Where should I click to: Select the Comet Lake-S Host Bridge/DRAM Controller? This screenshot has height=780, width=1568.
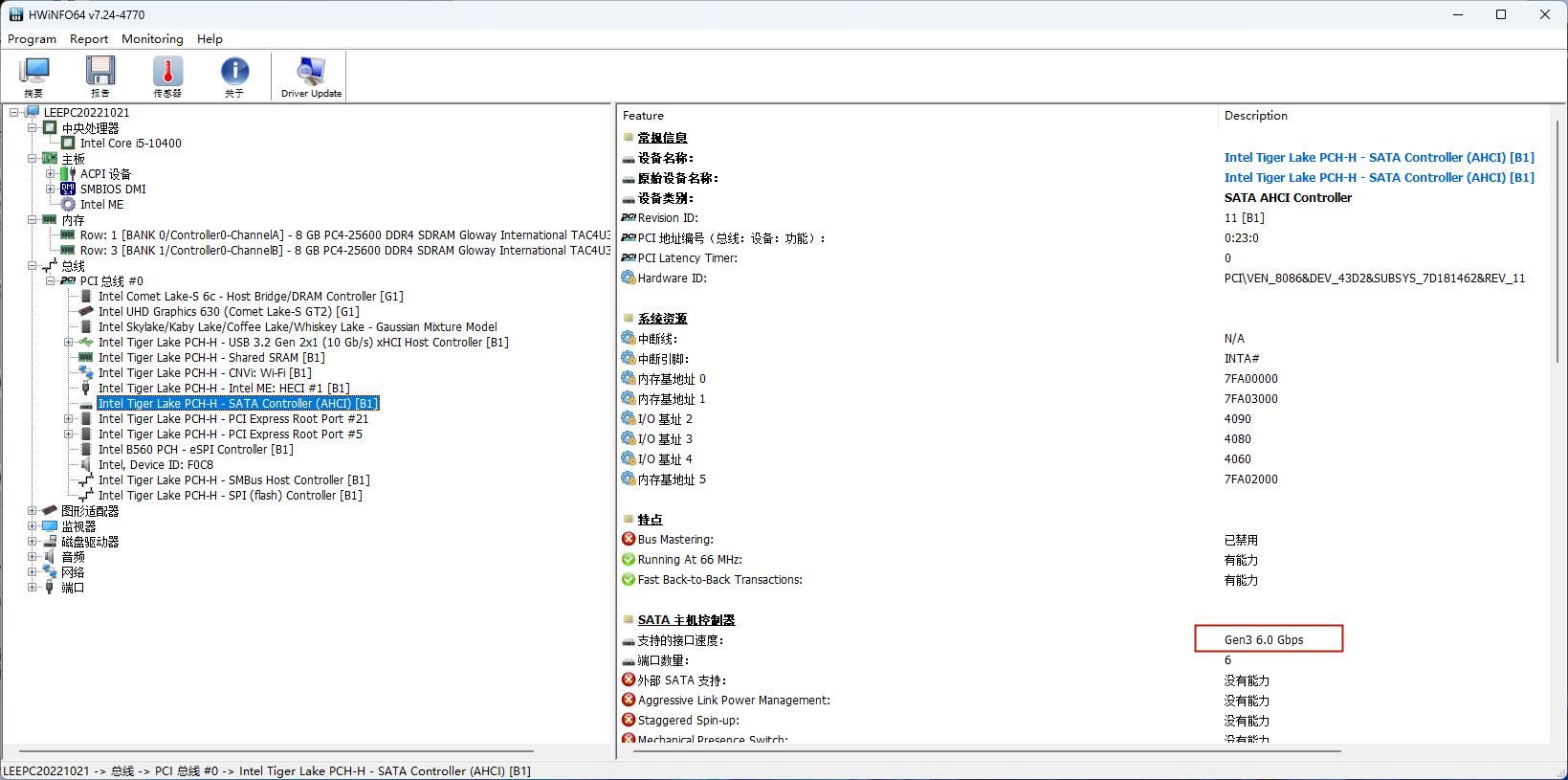[251, 297]
